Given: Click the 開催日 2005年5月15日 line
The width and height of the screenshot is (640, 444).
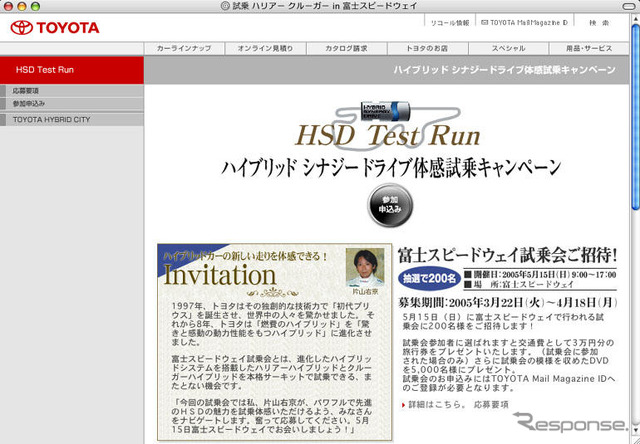Looking at the screenshot, I should point(540,275).
